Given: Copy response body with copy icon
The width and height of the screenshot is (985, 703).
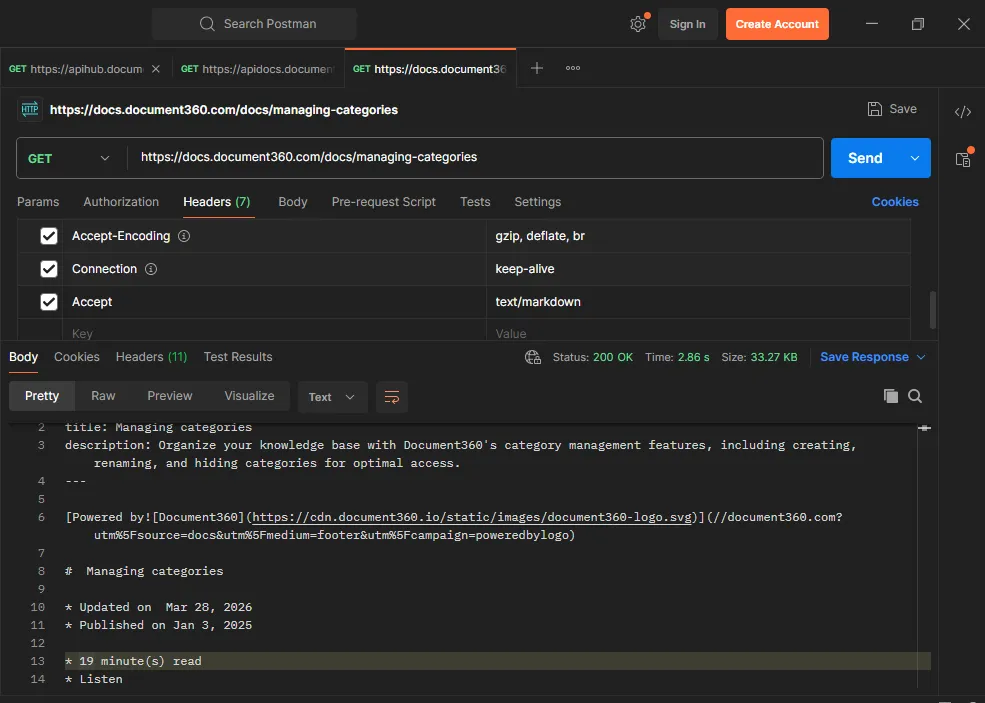Looking at the screenshot, I should pyautogui.click(x=890, y=396).
